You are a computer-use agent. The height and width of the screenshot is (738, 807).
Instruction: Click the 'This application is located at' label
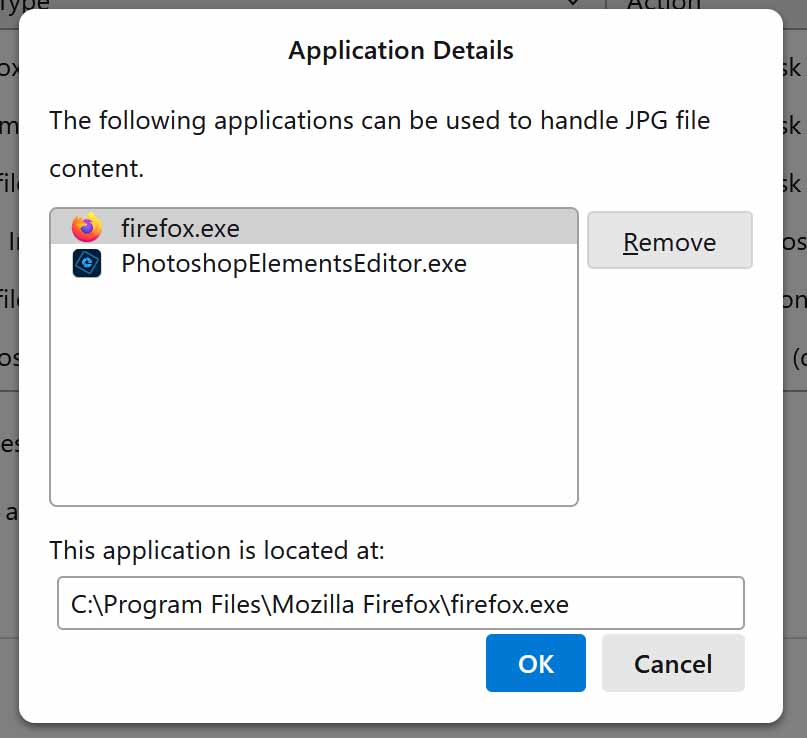coord(216,550)
